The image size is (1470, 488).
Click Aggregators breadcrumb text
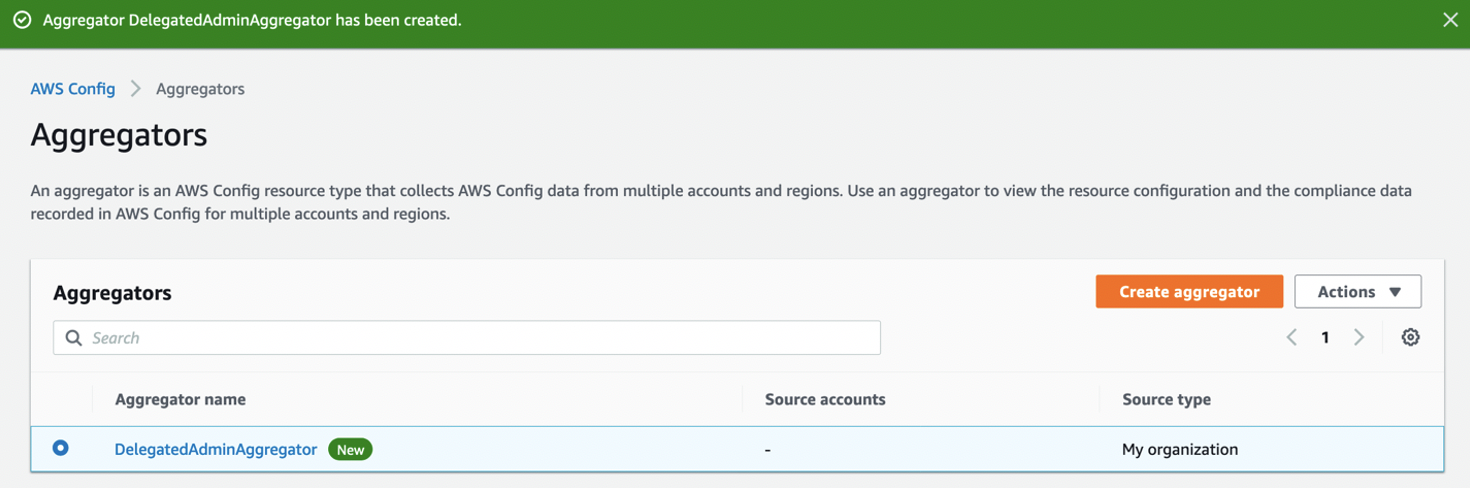(200, 89)
